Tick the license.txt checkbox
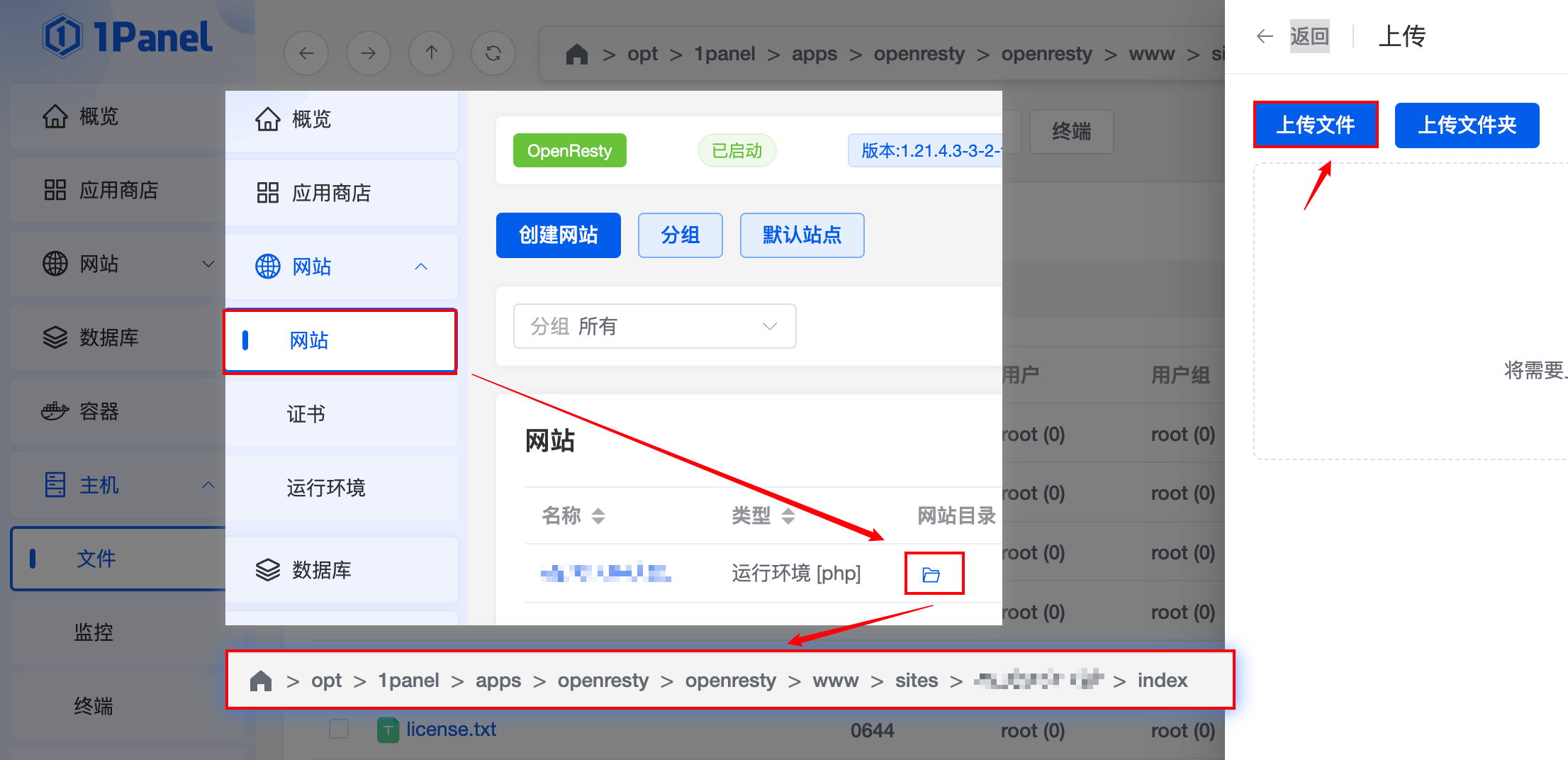This screenshot has width=1568, height=760. point(339,730)
